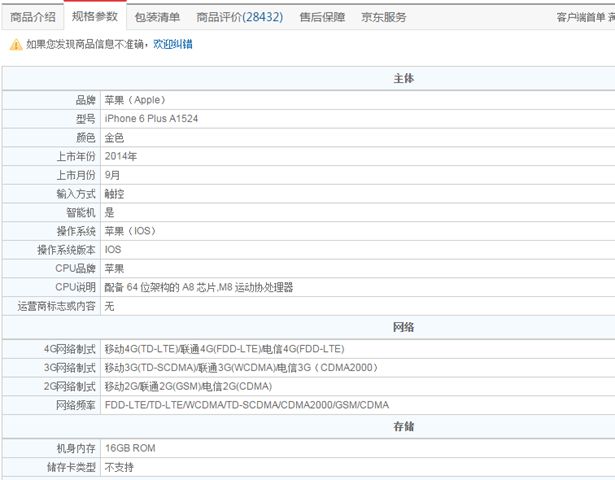Select the 网络 section header

[x=404, y=327]
